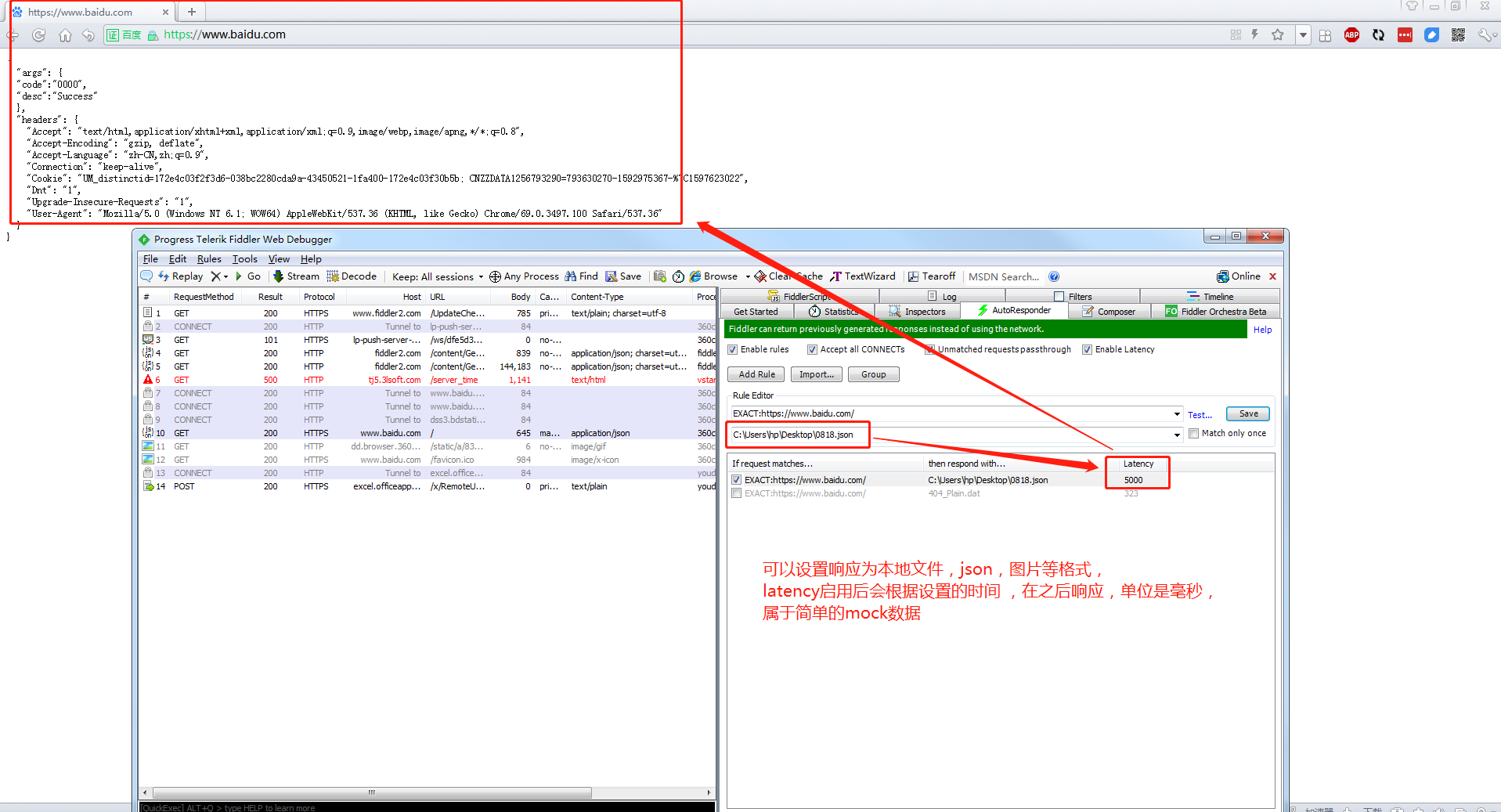This screenshot has height=812, width=1501.
Task: Uncheck the rule responding with 0818.json
Action: [x=737, y=480]
